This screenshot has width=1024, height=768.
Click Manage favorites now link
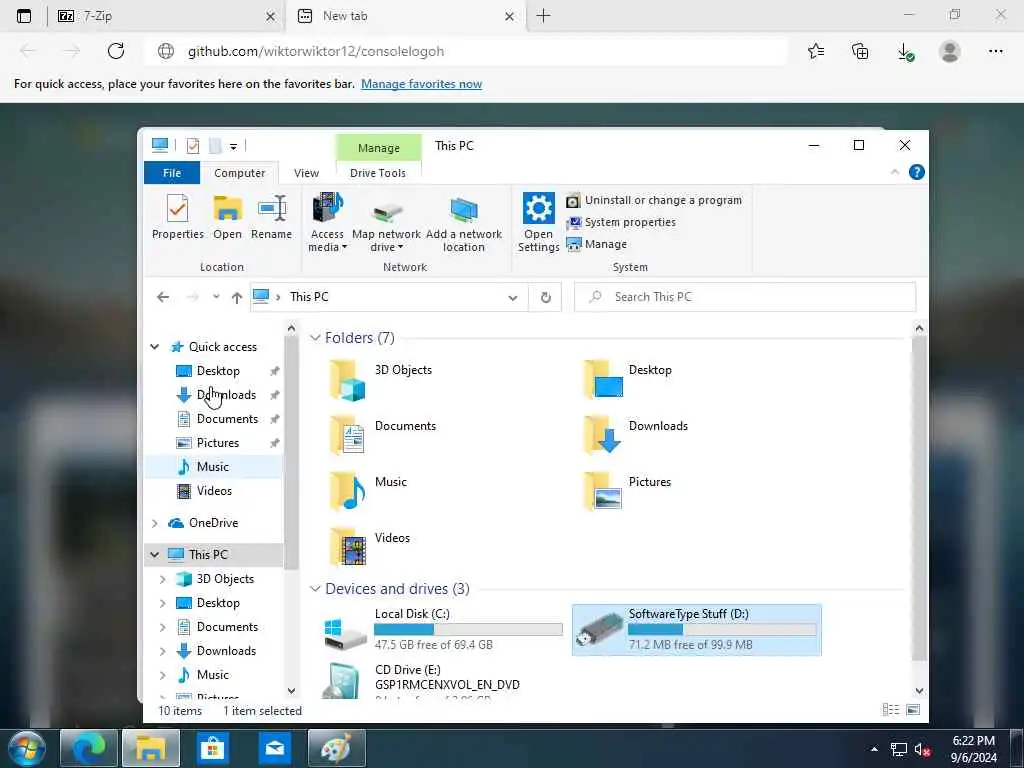coord(421,84)
